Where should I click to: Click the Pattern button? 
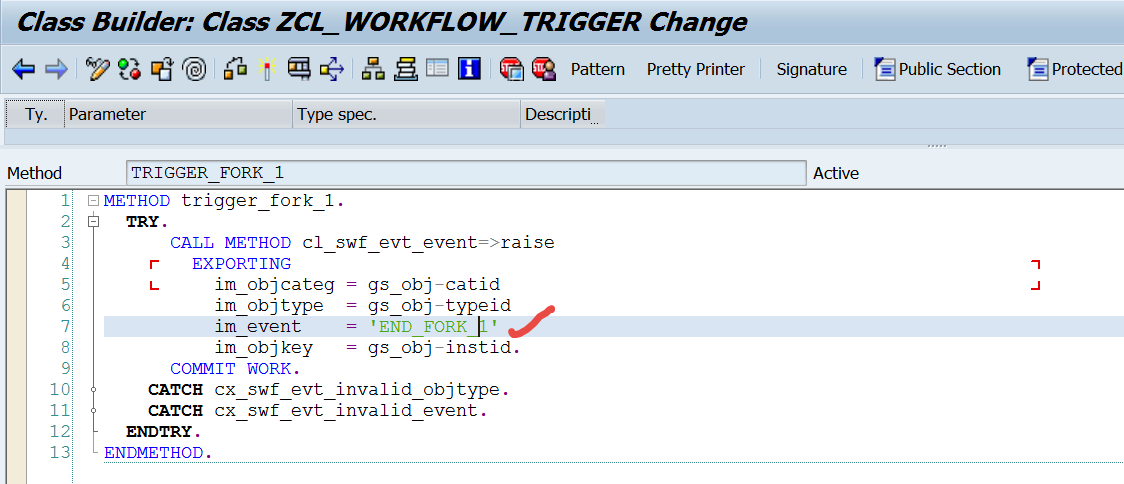pyautogui.click(x=598, y=70)
